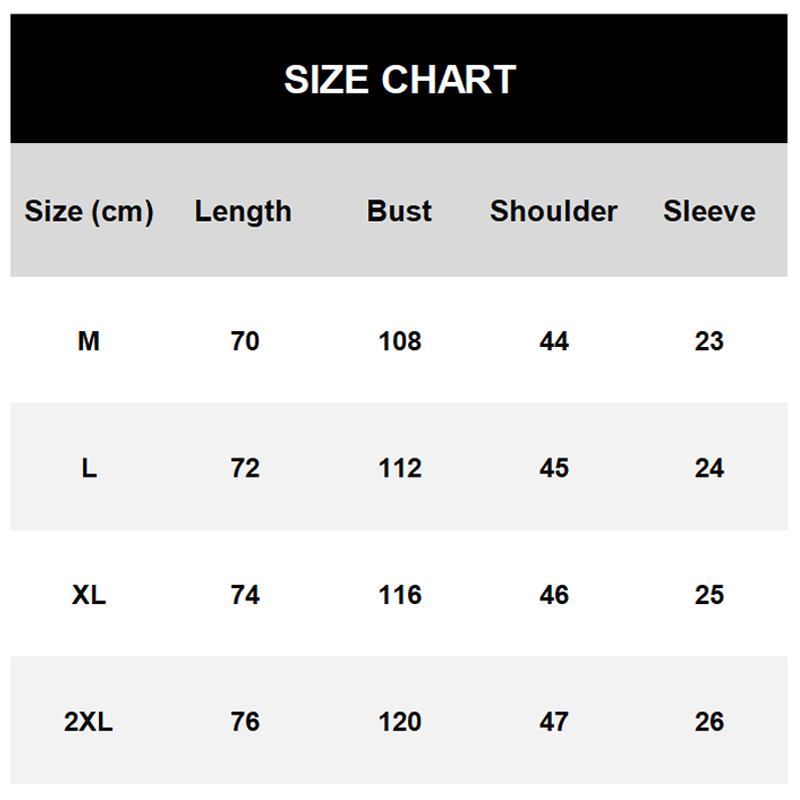Image resolution: width=800 pixels, height=800 pixels.
Task: Select the L shoulder value 45
Action: 554,468
